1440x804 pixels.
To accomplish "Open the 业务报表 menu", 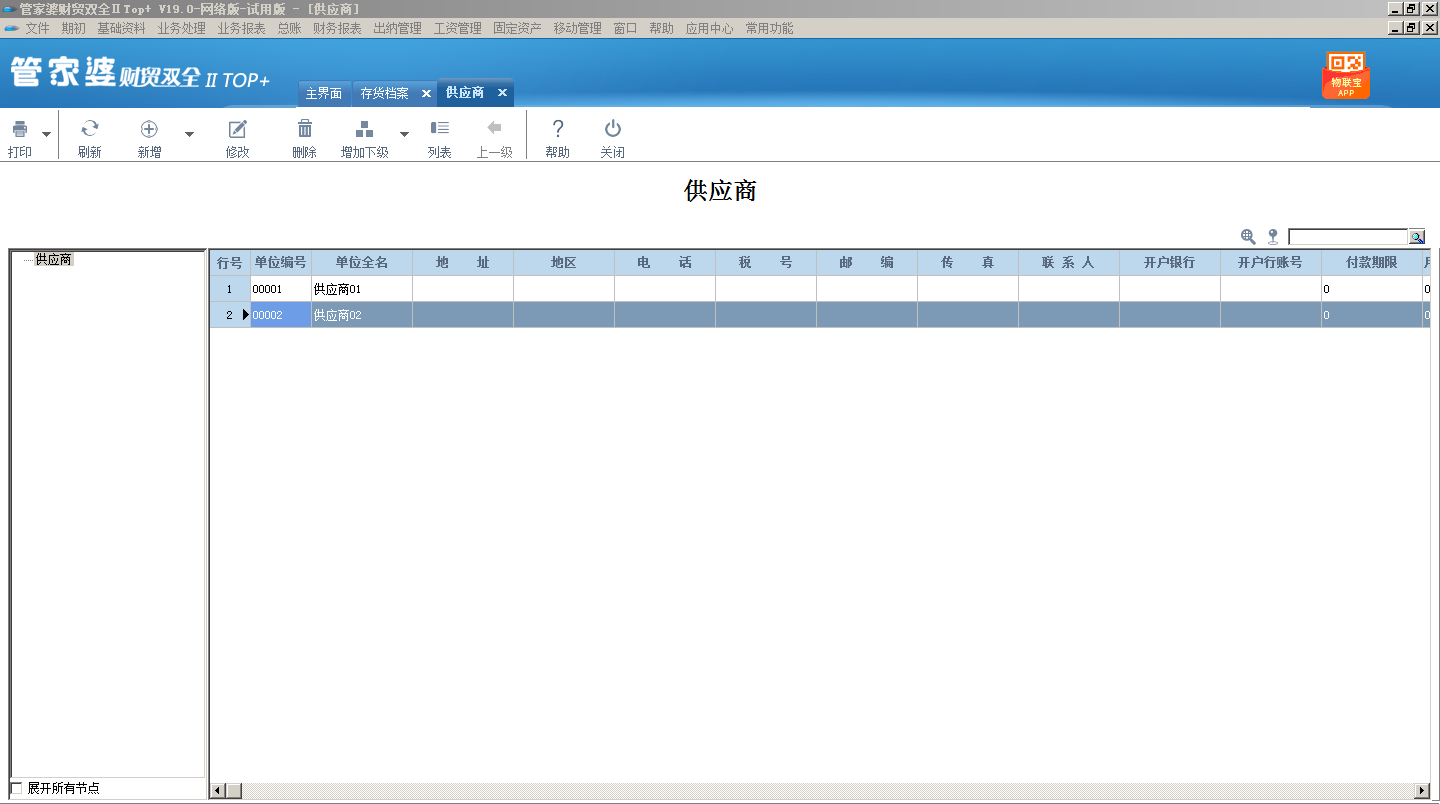I will [x=241, y=28].
